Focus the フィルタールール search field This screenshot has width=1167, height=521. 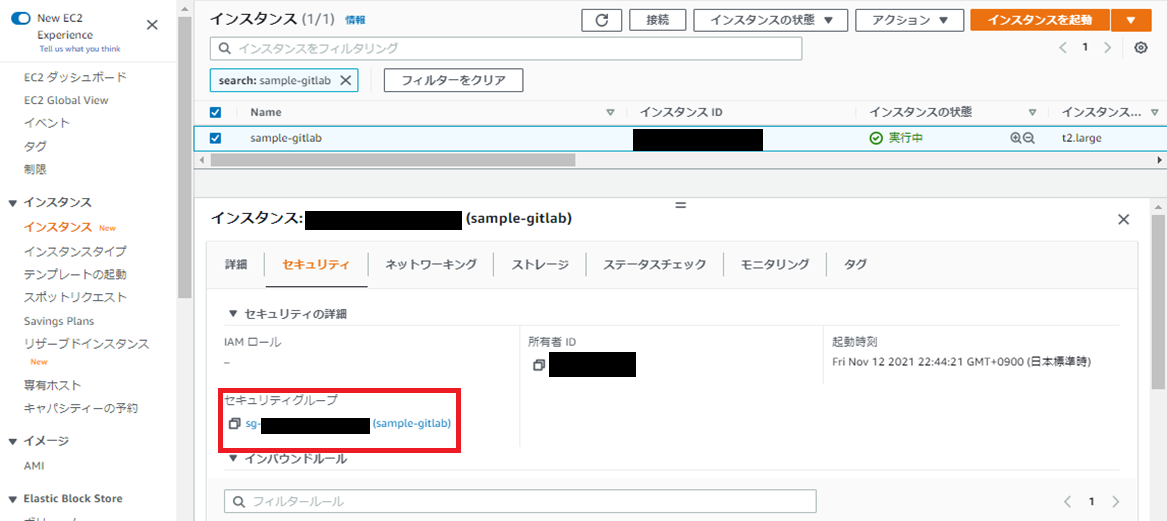520,501
